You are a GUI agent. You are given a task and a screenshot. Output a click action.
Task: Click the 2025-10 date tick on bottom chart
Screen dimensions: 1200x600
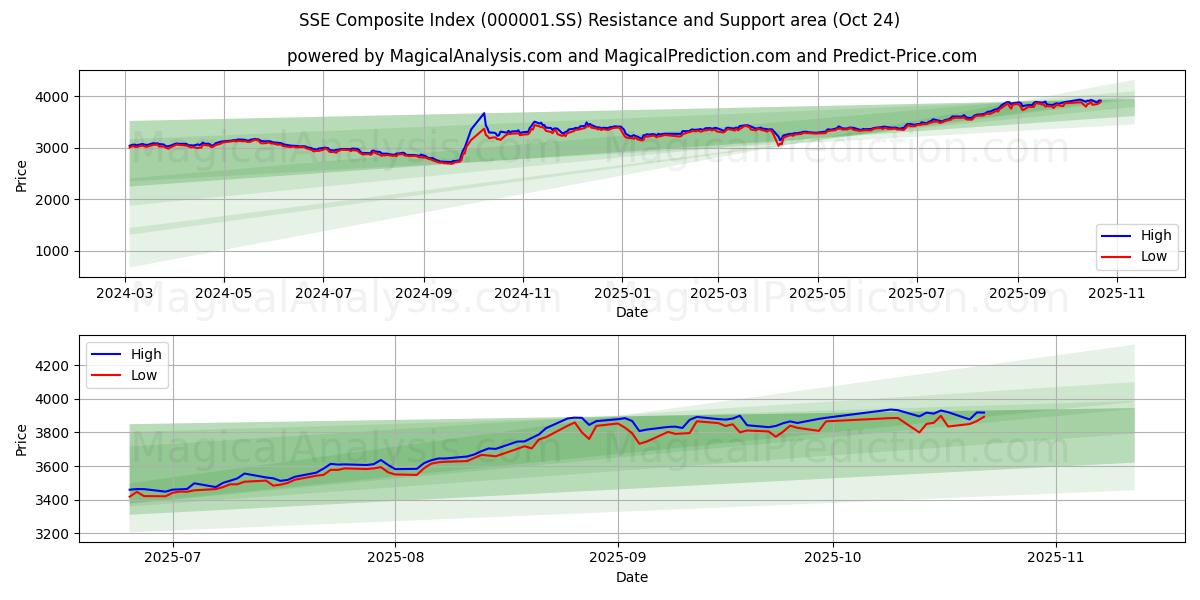click(x=833, y=559)
